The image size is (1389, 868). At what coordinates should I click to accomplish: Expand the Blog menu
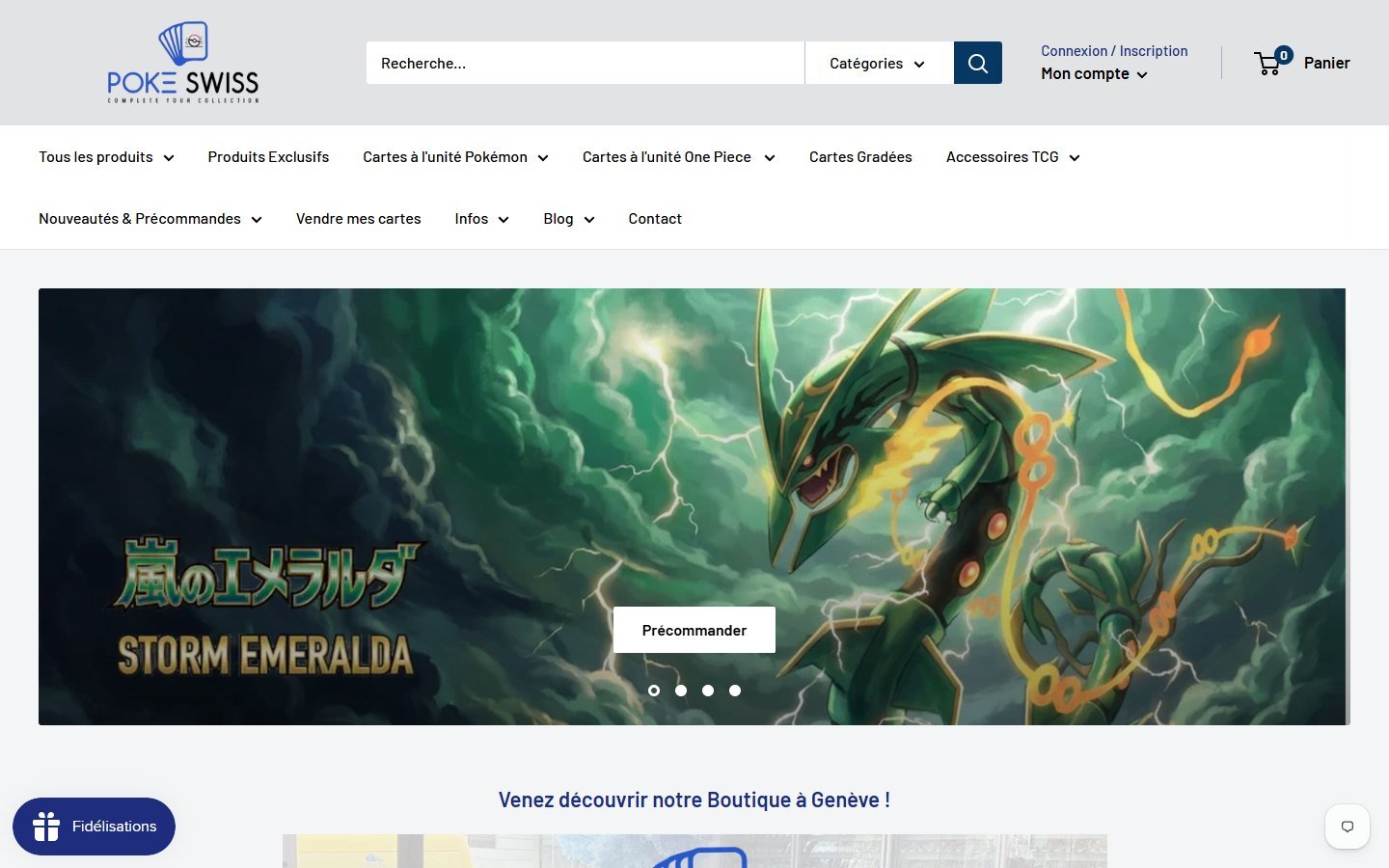[x=569, y=219]
